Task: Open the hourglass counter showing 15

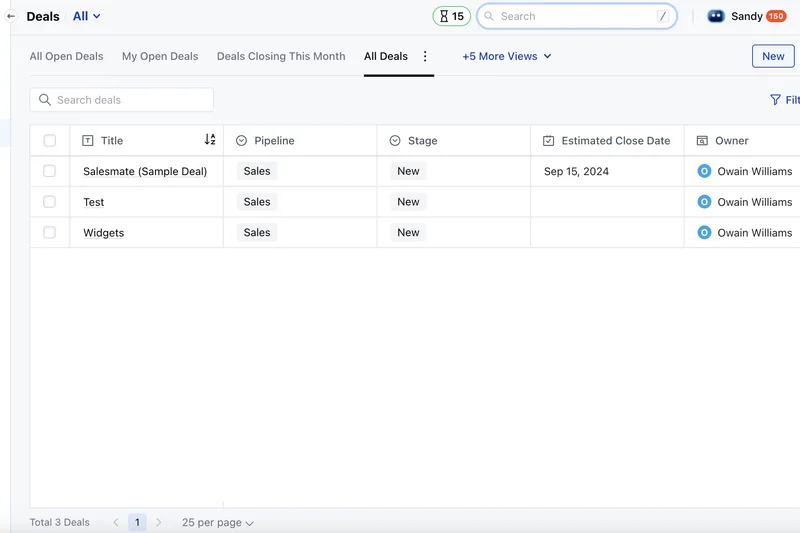Action: point(451,16)
